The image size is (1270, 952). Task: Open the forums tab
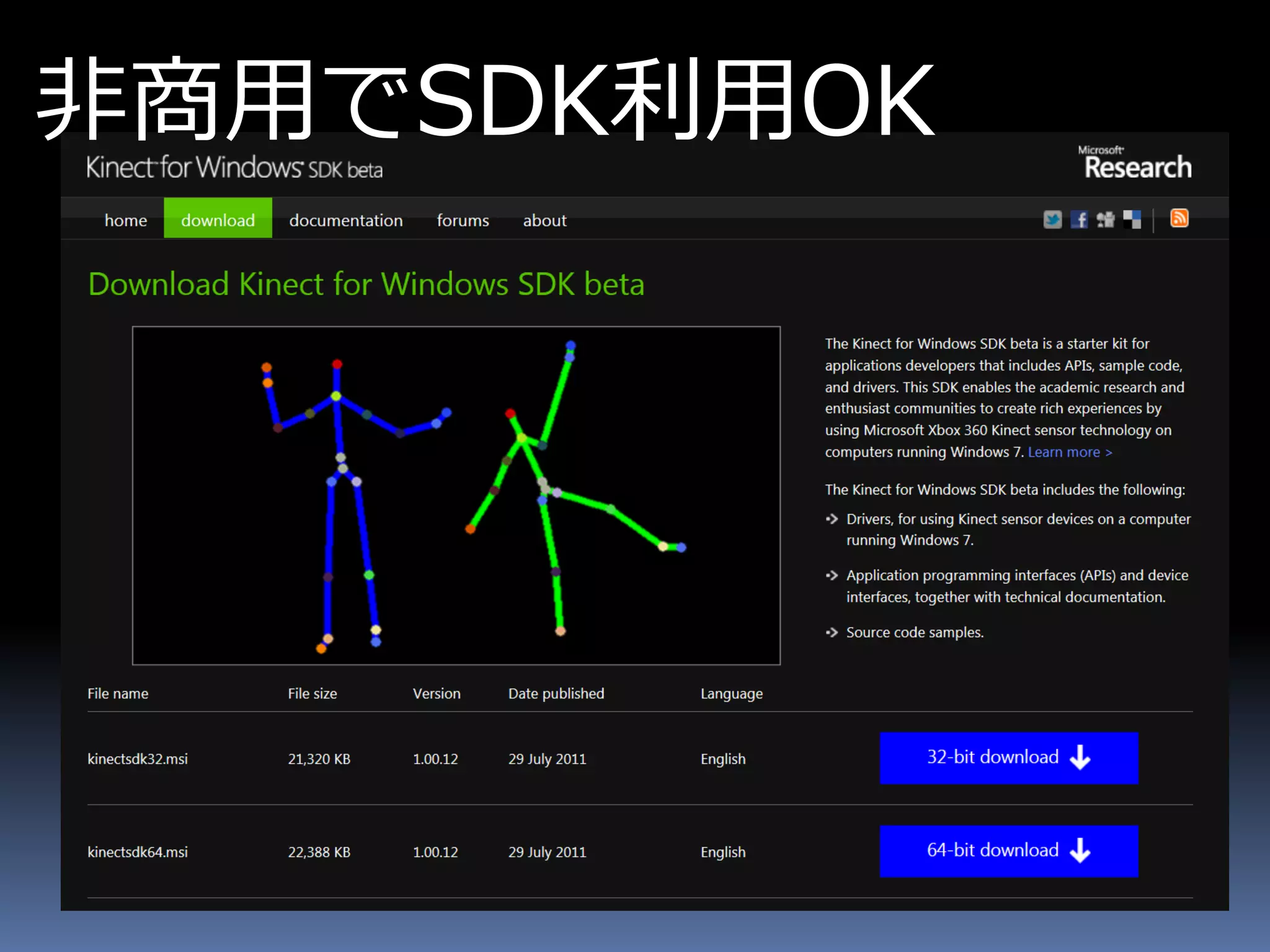click(x=463, y=220)
